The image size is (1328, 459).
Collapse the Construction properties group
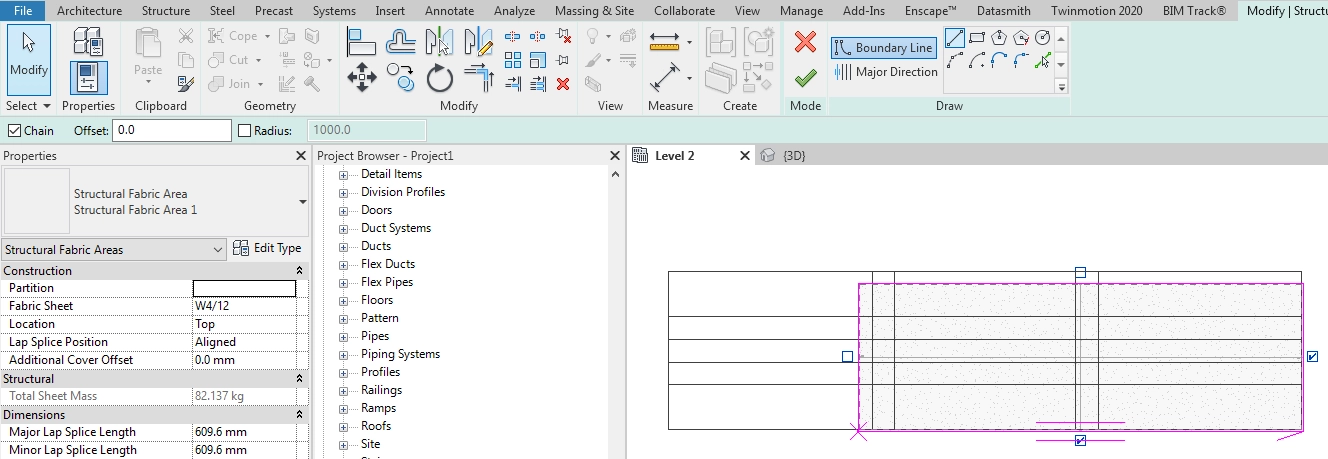click(299, 271)
